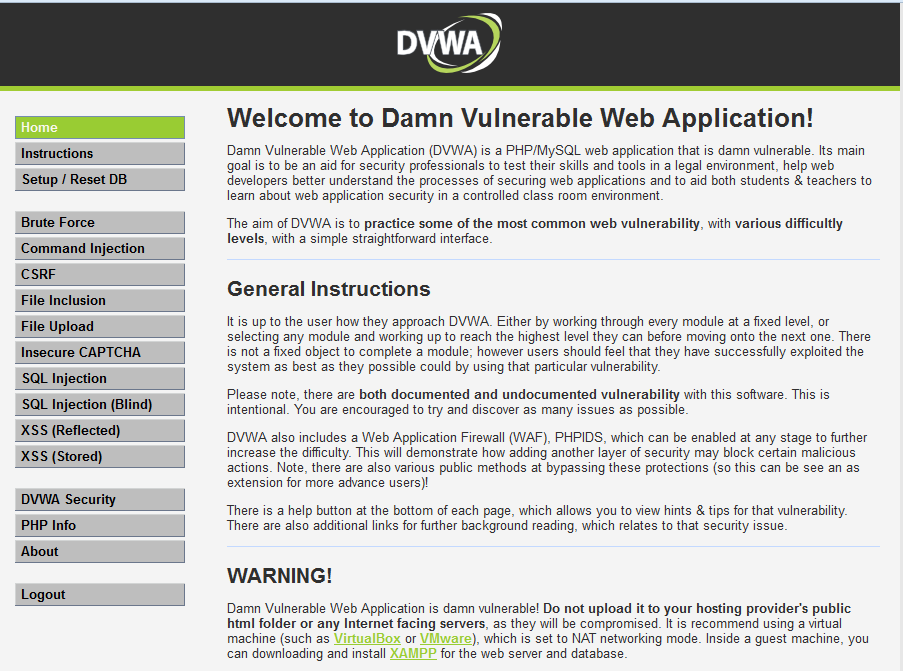903x671 pixels.
Task: Select the Brute Force module
Action: (x=100, y=223)
